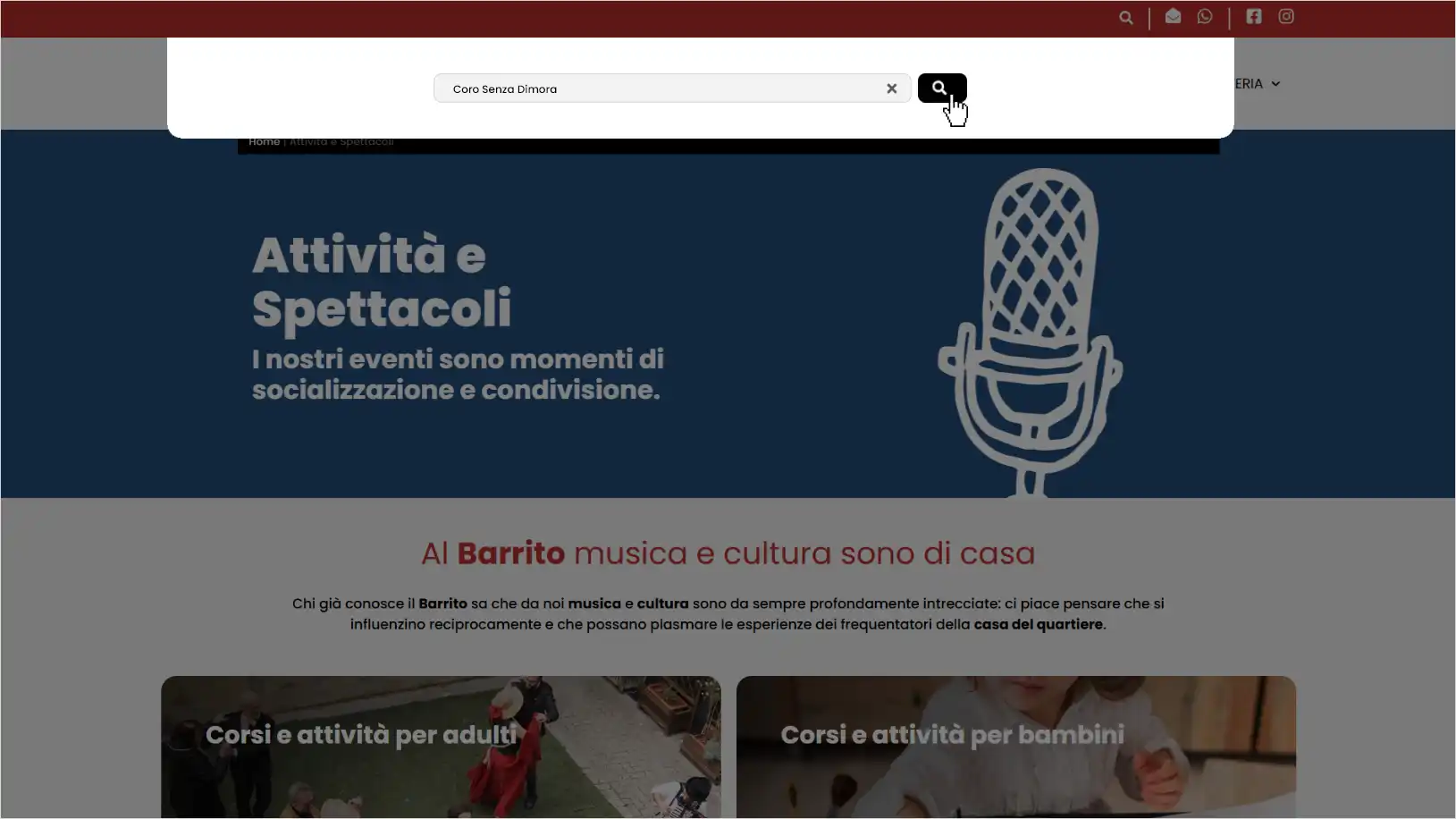Open Corsi e attività per adulti card
1456x819 pixels.
pos(440,747)
